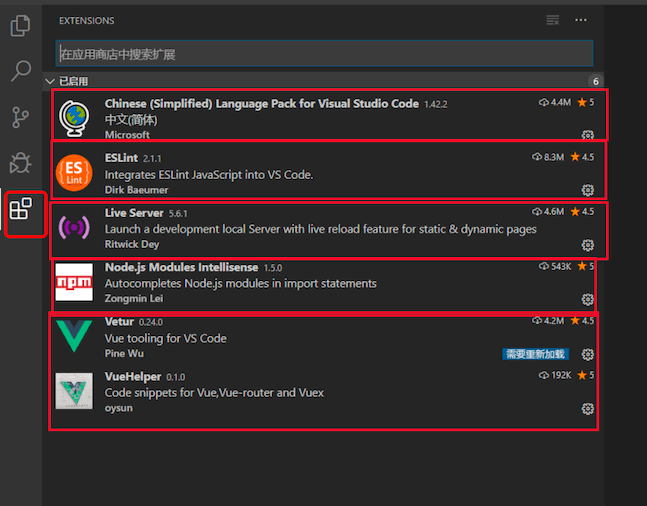Open the VueHelper extension title
This screenshot has width=647, height=506.
133,377
